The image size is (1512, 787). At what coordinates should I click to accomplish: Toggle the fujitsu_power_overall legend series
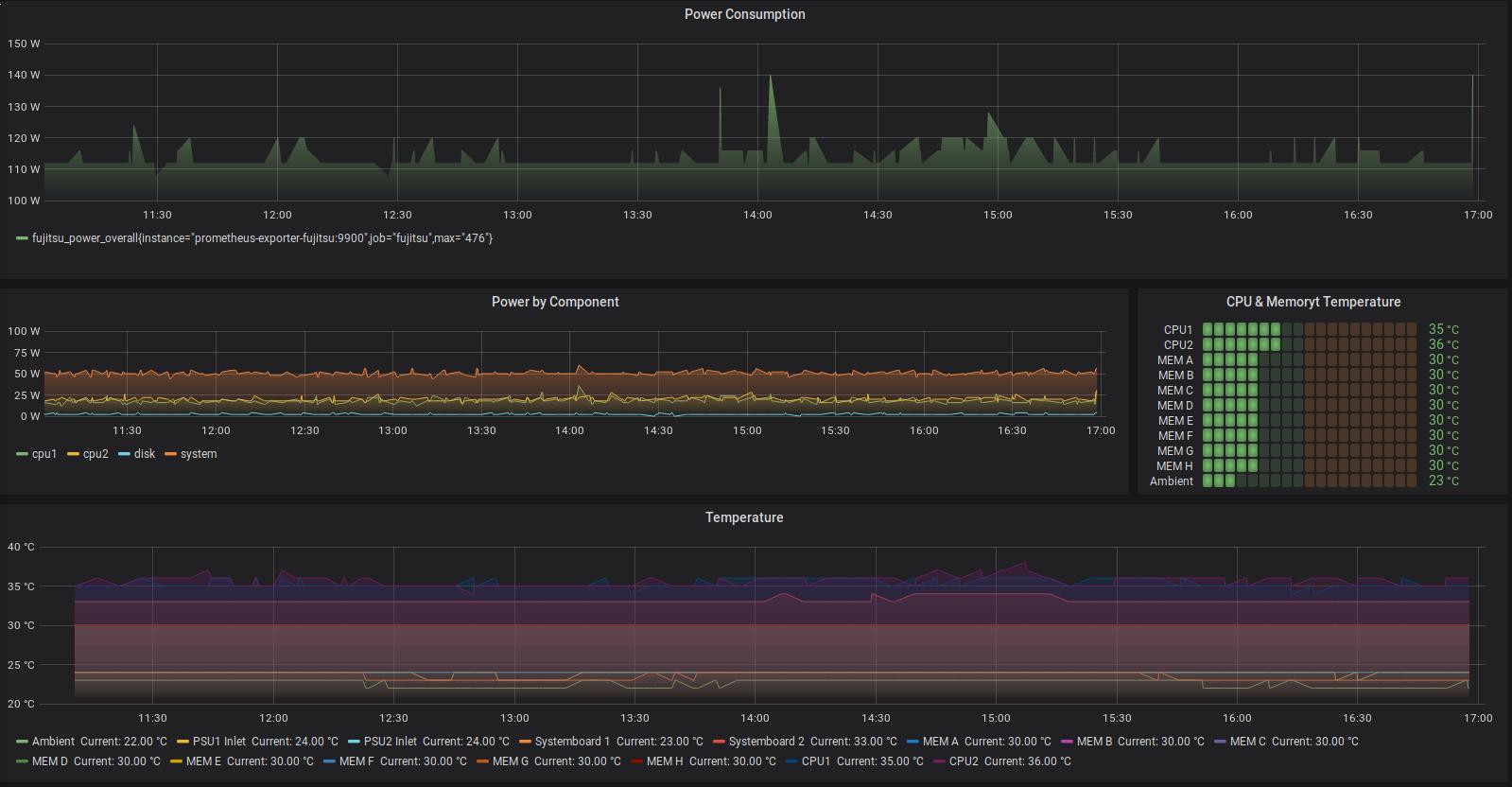coord(262,238)
